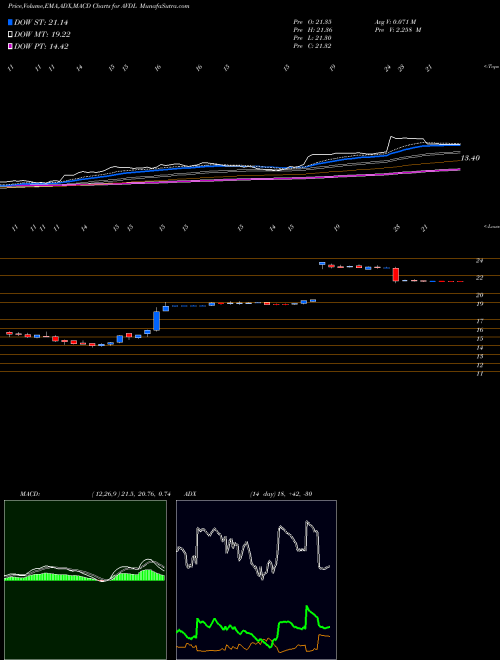Screen dimensions: 500x660
Task: Click the Pre V: 2.258 M value
Action: coord(400,30)
